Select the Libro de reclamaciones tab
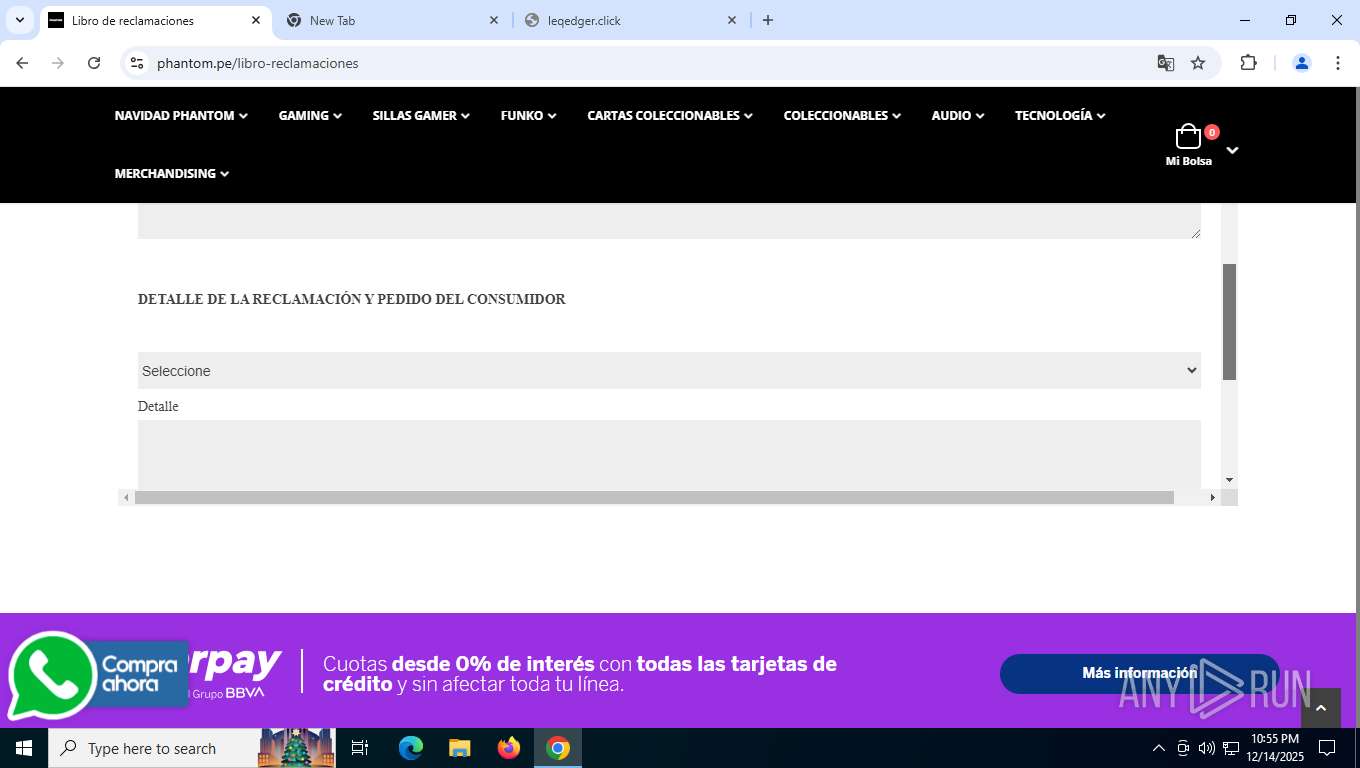The height and width of the screenshot is (768, 1360). [x=155, y=20]
